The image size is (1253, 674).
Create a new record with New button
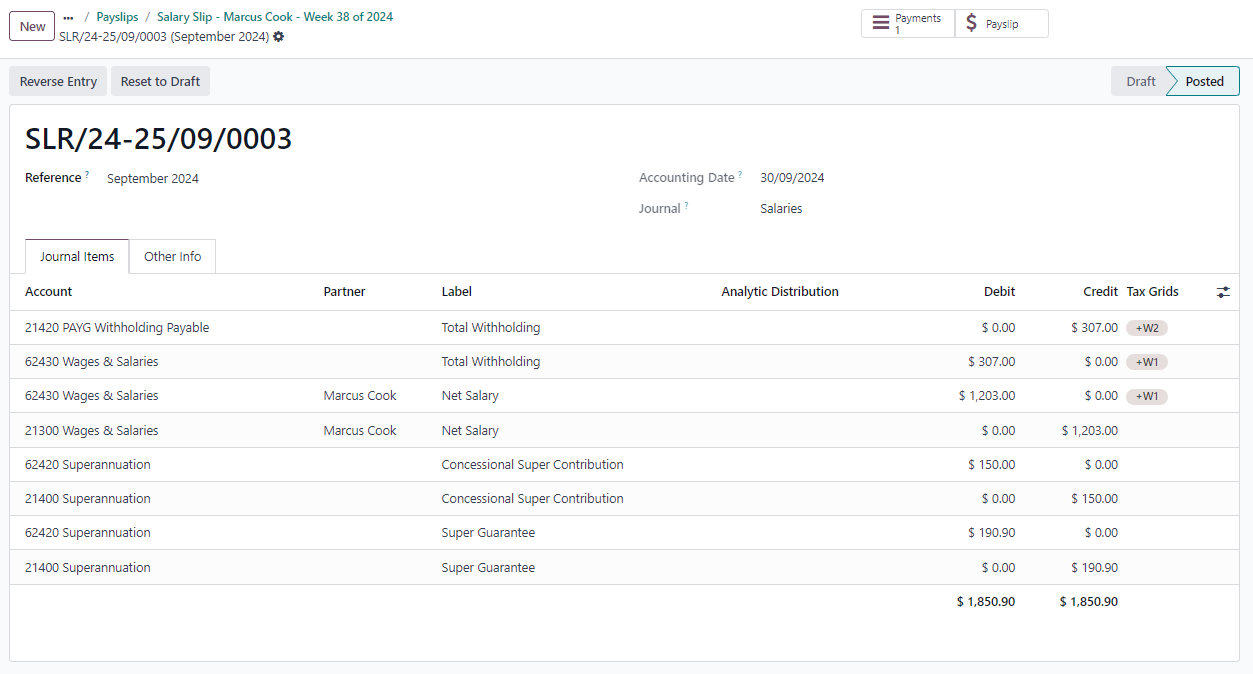pyautogui.click(x=32, y=27)
